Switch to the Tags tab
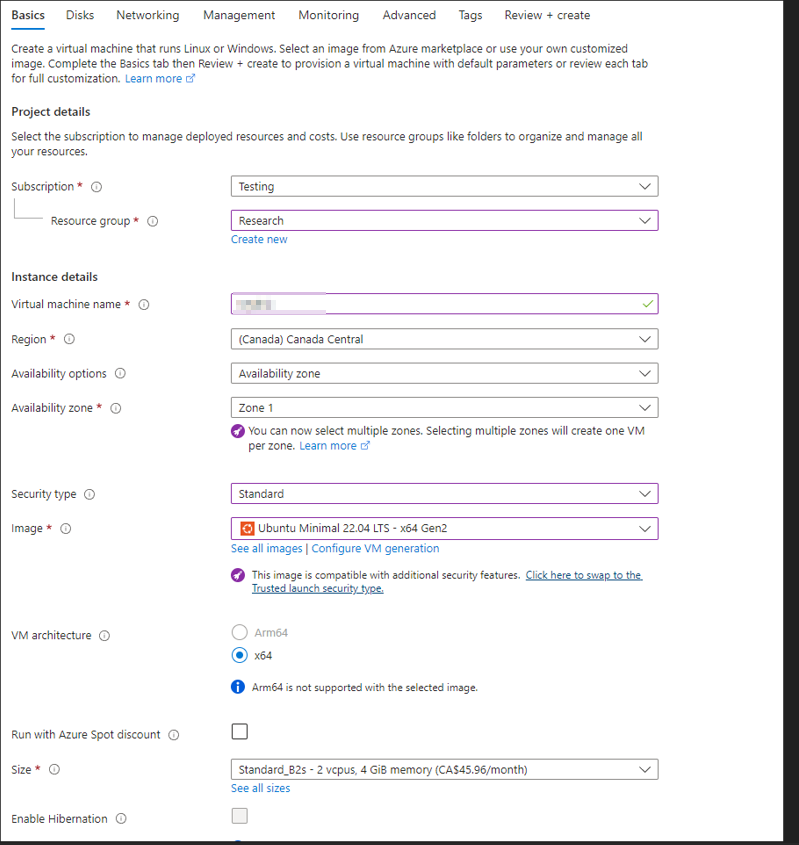This screenshot has width=799, height=845. [x=470, y=15]
